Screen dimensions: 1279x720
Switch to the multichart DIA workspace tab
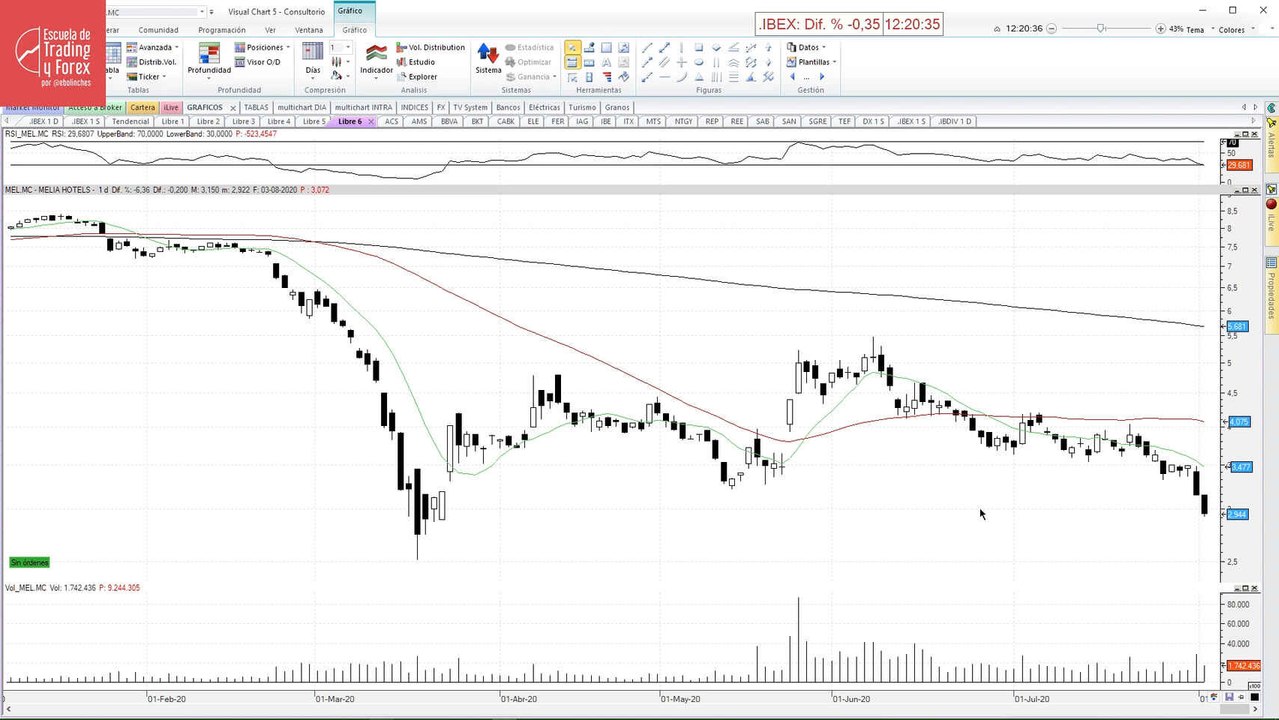(301, 107)
